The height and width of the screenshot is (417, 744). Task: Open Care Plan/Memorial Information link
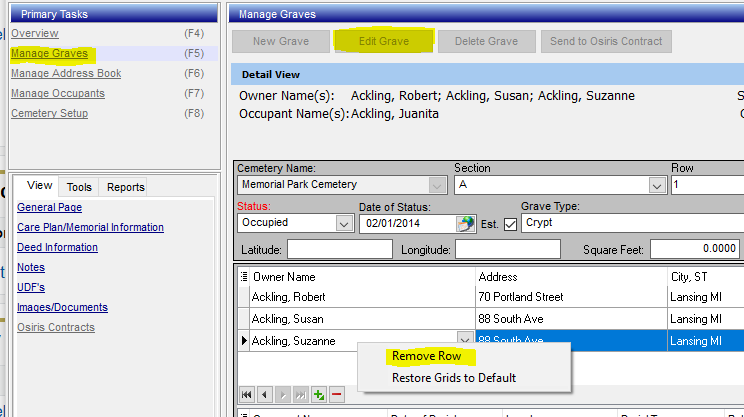point(90,227)
